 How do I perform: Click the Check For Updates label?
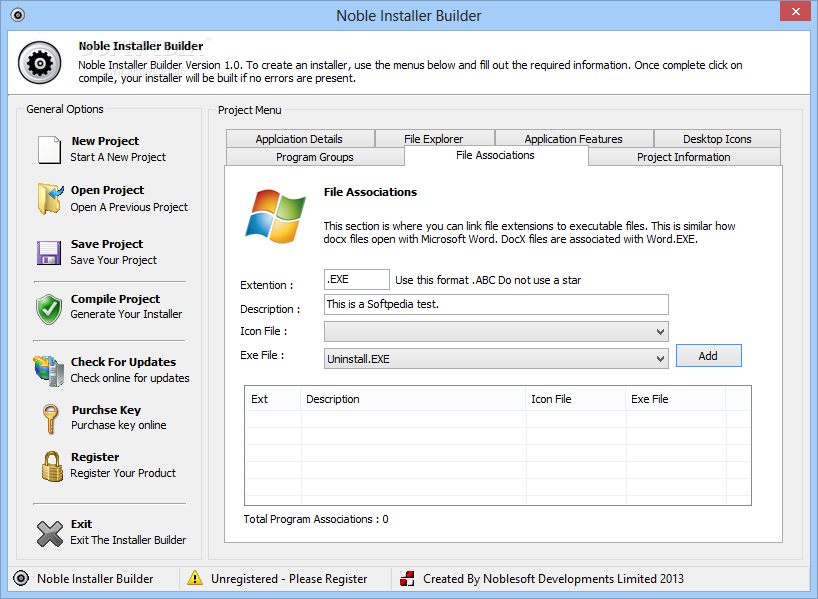pyautogui.click(x=123, y=362)
